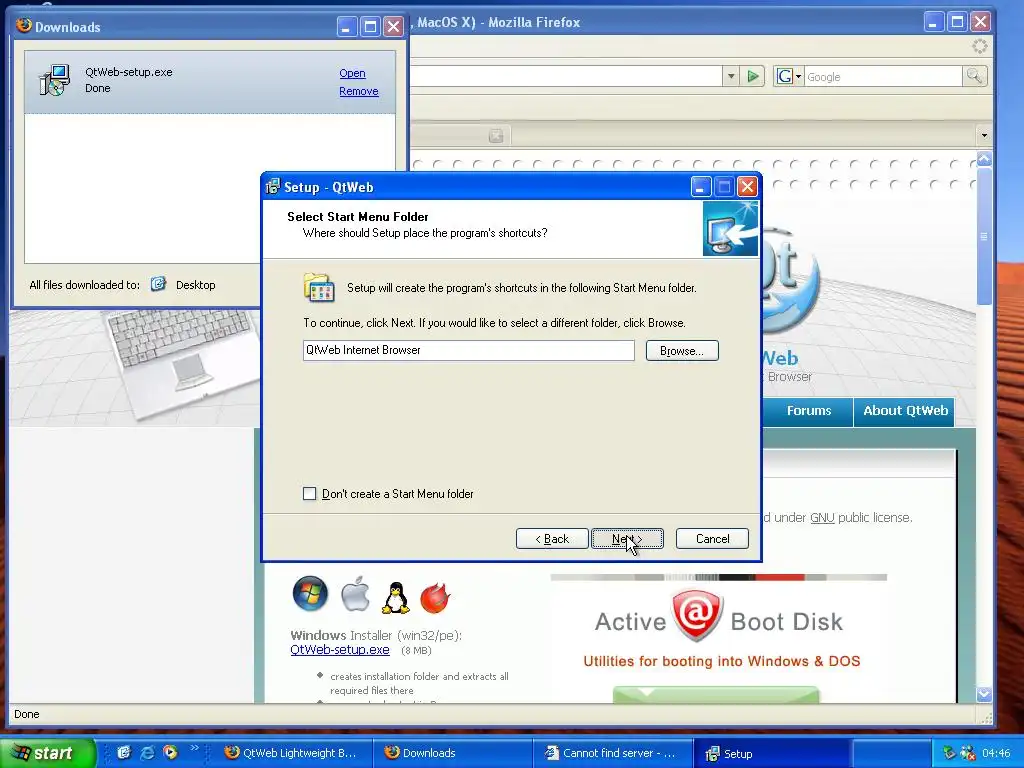Click the Setup wizard title bar icon
The height and width of the screenshot is (768, 1024).
(273, 187)
